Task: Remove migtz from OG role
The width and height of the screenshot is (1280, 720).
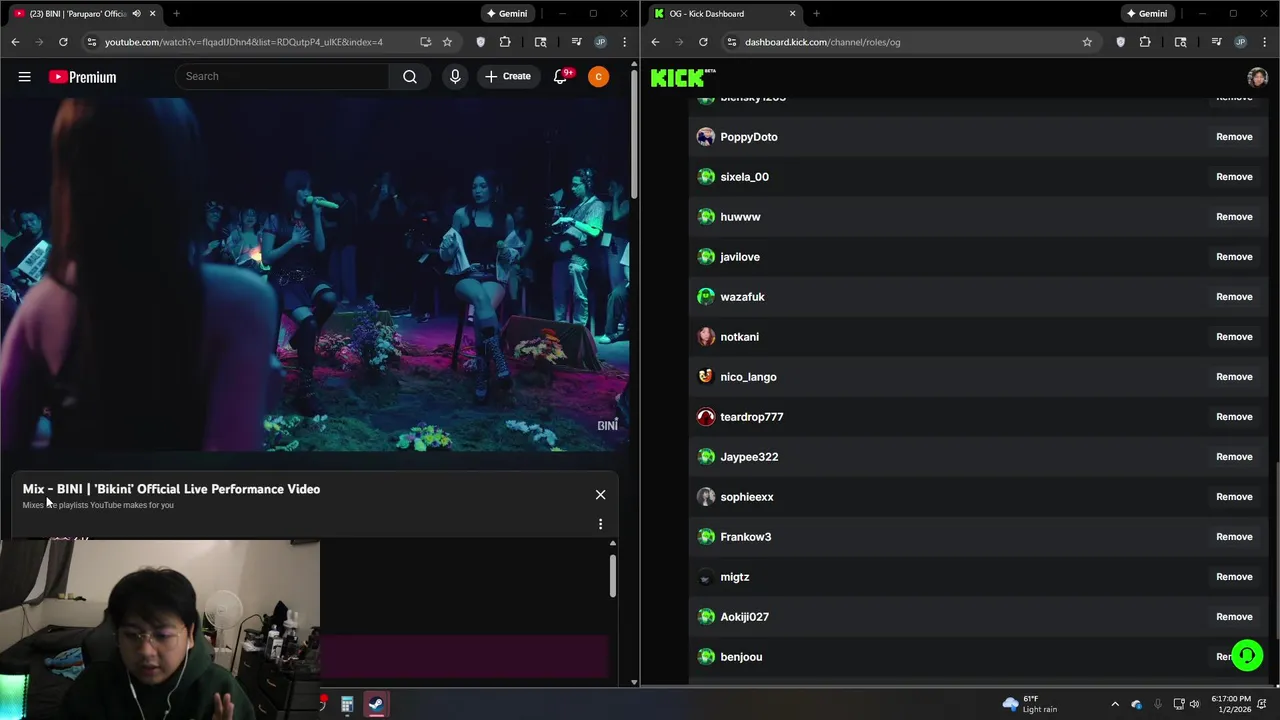Action: pos(1234,577)
